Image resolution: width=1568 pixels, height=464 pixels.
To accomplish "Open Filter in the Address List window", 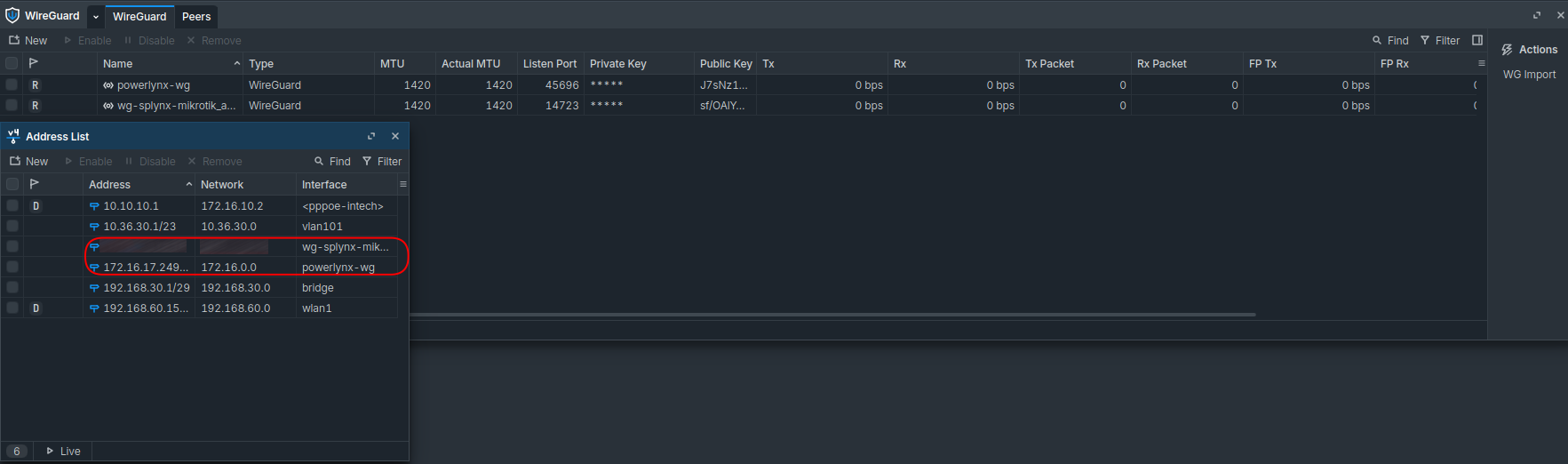I will [382, 162].
